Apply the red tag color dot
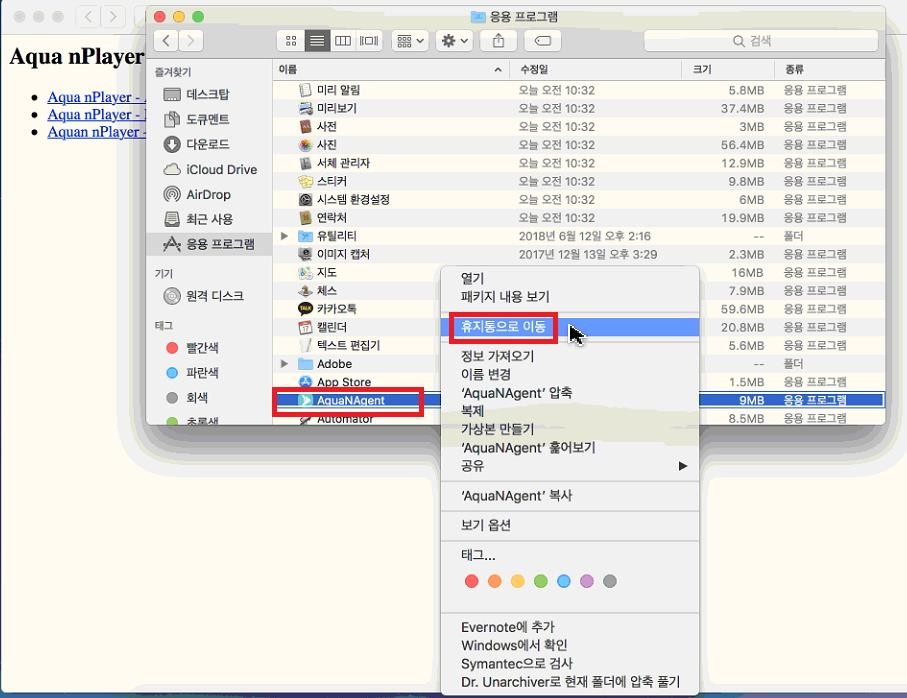Screen dimensions: 907x698 471,581
